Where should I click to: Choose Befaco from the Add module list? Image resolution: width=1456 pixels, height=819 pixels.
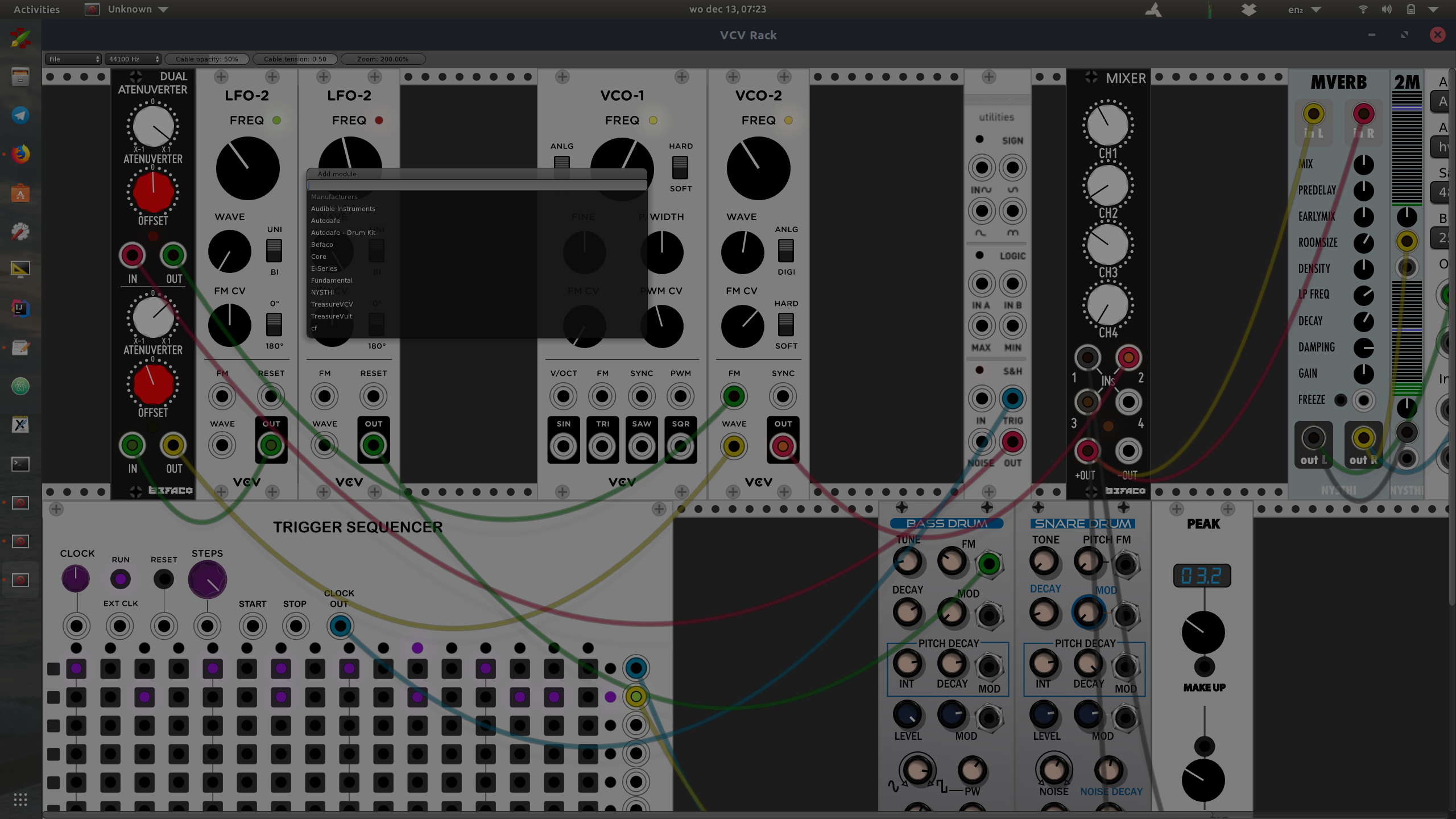click(322, 245)
